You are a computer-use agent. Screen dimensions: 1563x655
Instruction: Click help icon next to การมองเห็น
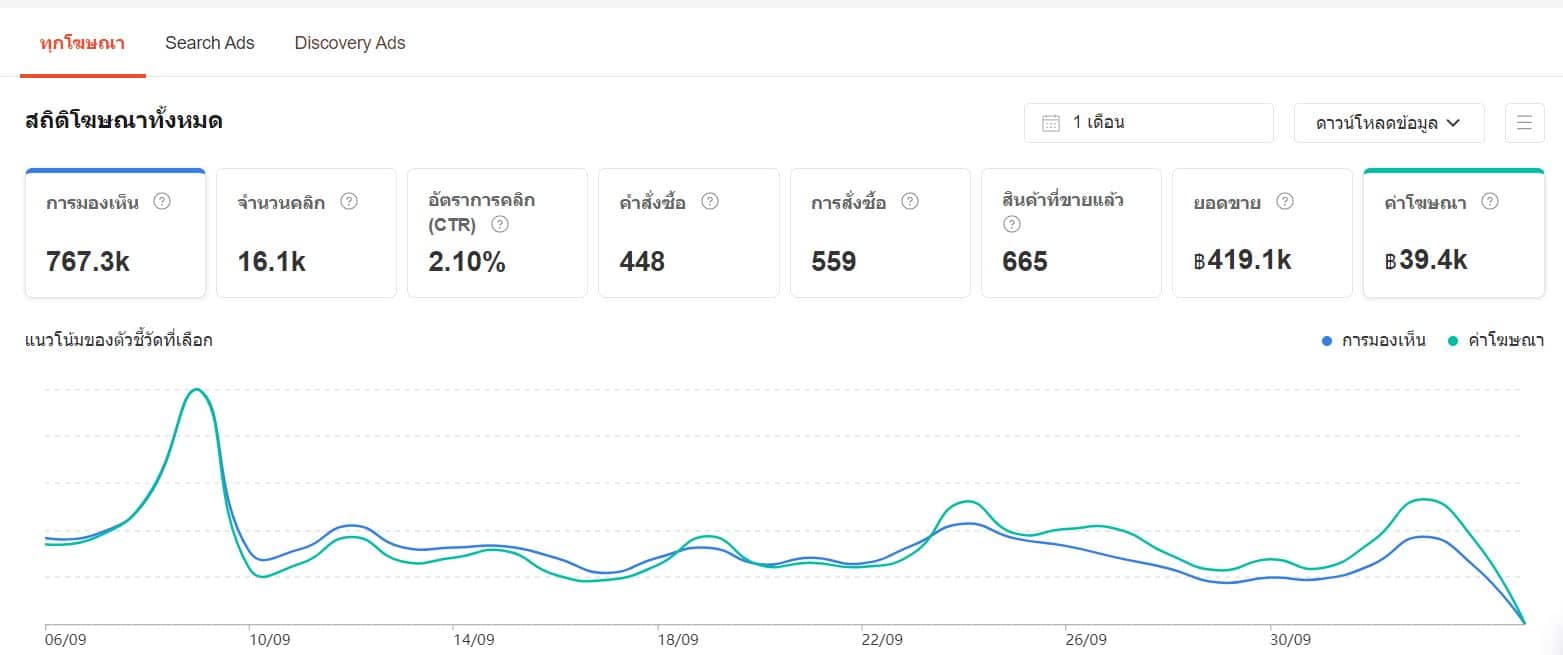(x=162, y=201)
